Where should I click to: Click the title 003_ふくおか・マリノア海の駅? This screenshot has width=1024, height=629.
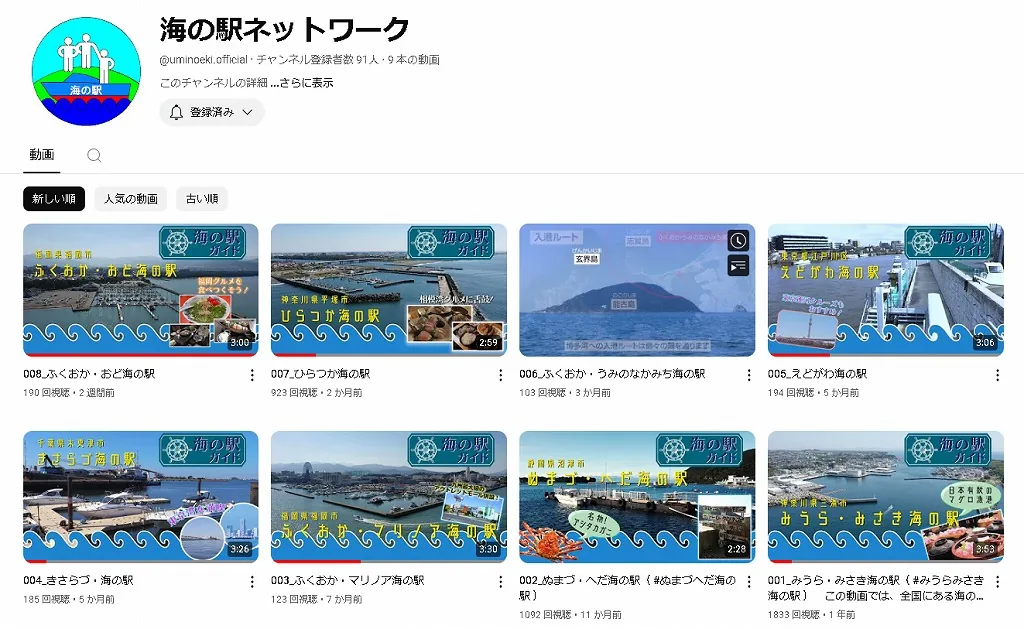[348, 581]
